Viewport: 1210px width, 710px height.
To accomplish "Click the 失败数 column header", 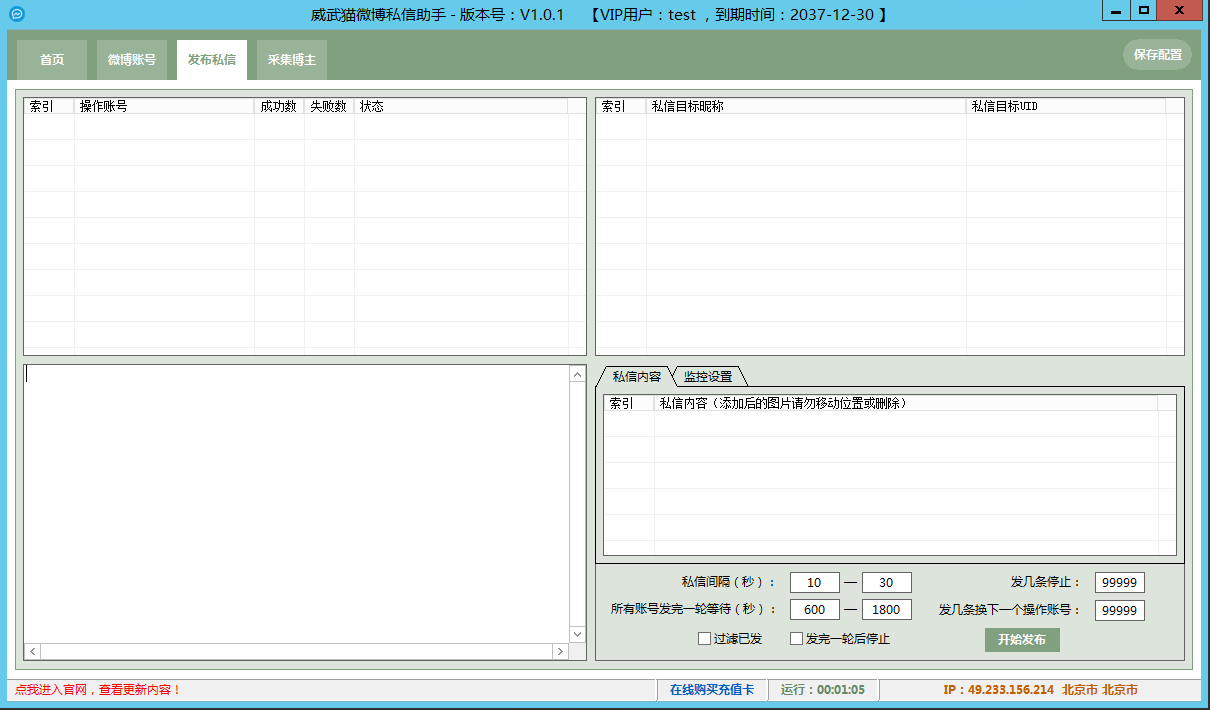I will pos(329,106).
